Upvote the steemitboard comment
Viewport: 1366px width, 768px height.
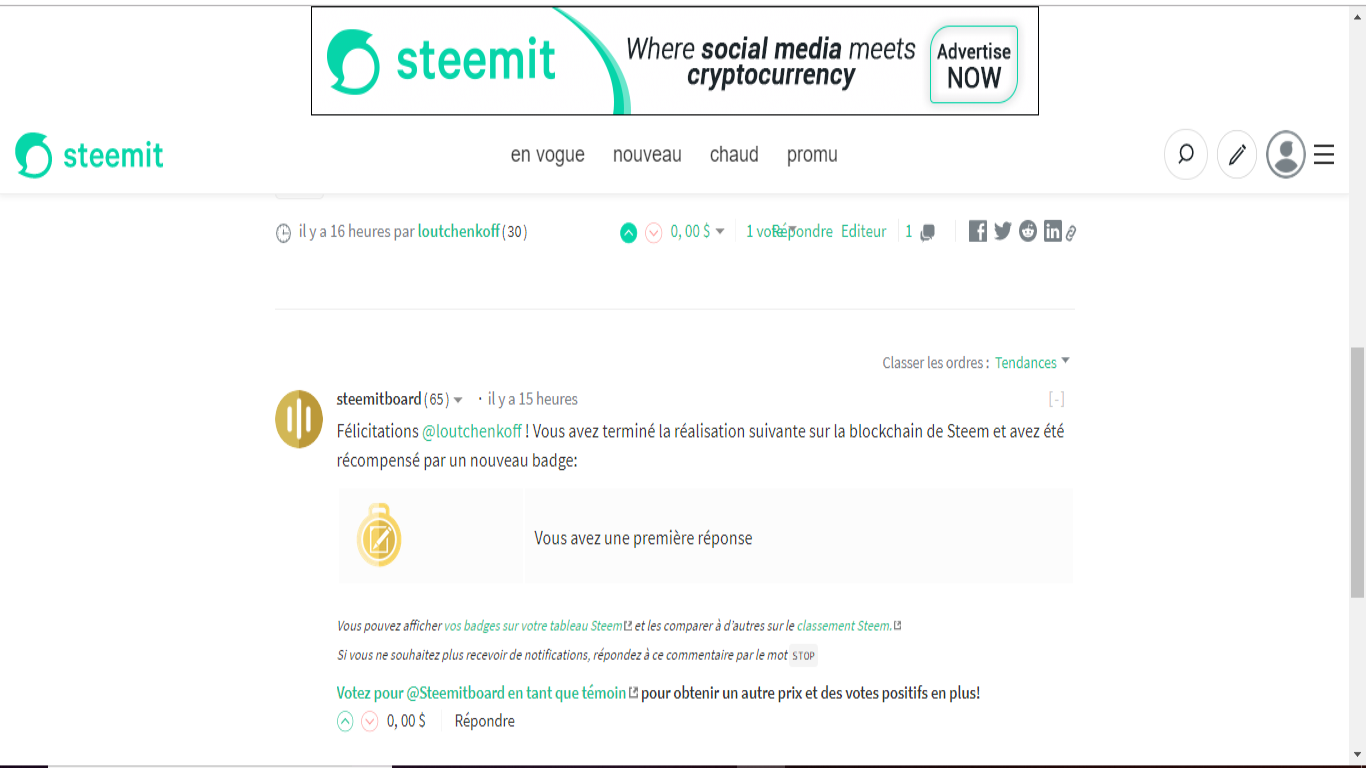click(x=345, y=721)
